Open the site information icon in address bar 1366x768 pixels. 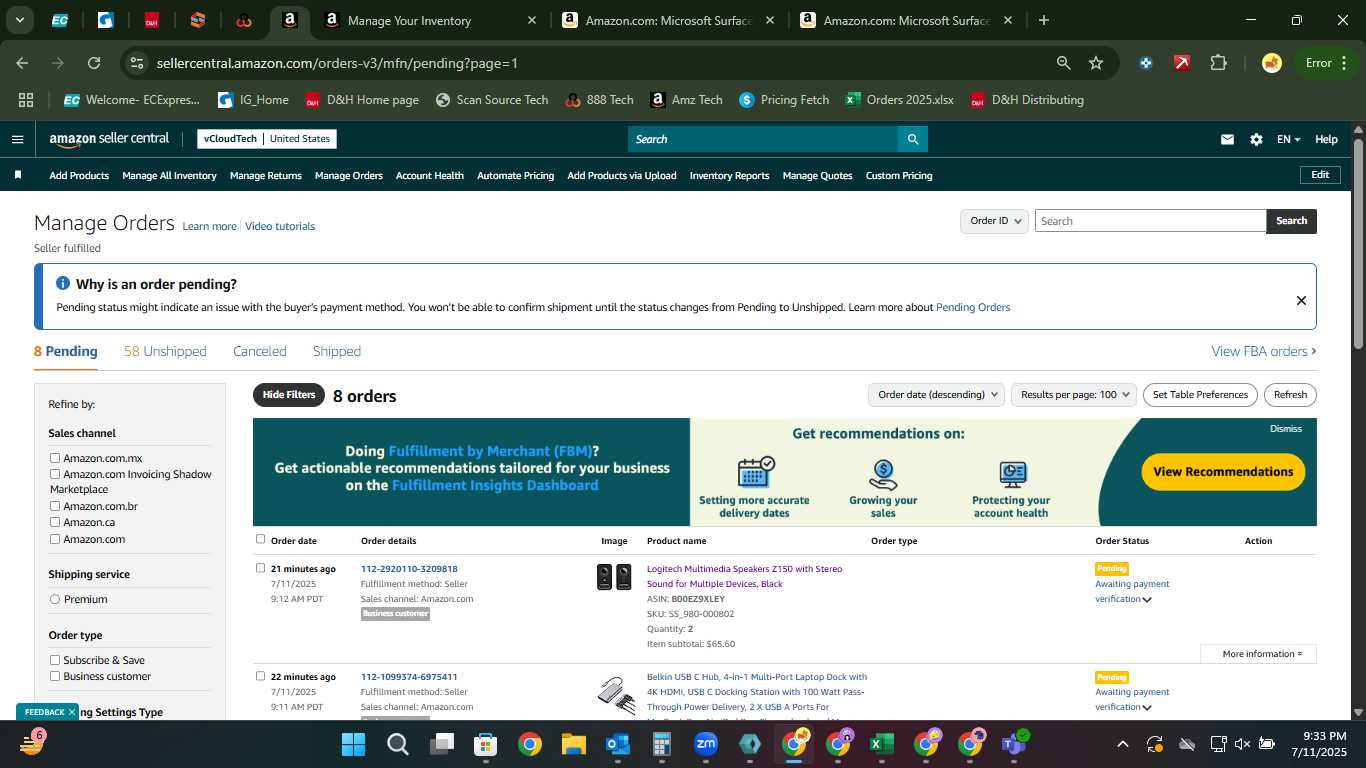click(x=137, y=63)
